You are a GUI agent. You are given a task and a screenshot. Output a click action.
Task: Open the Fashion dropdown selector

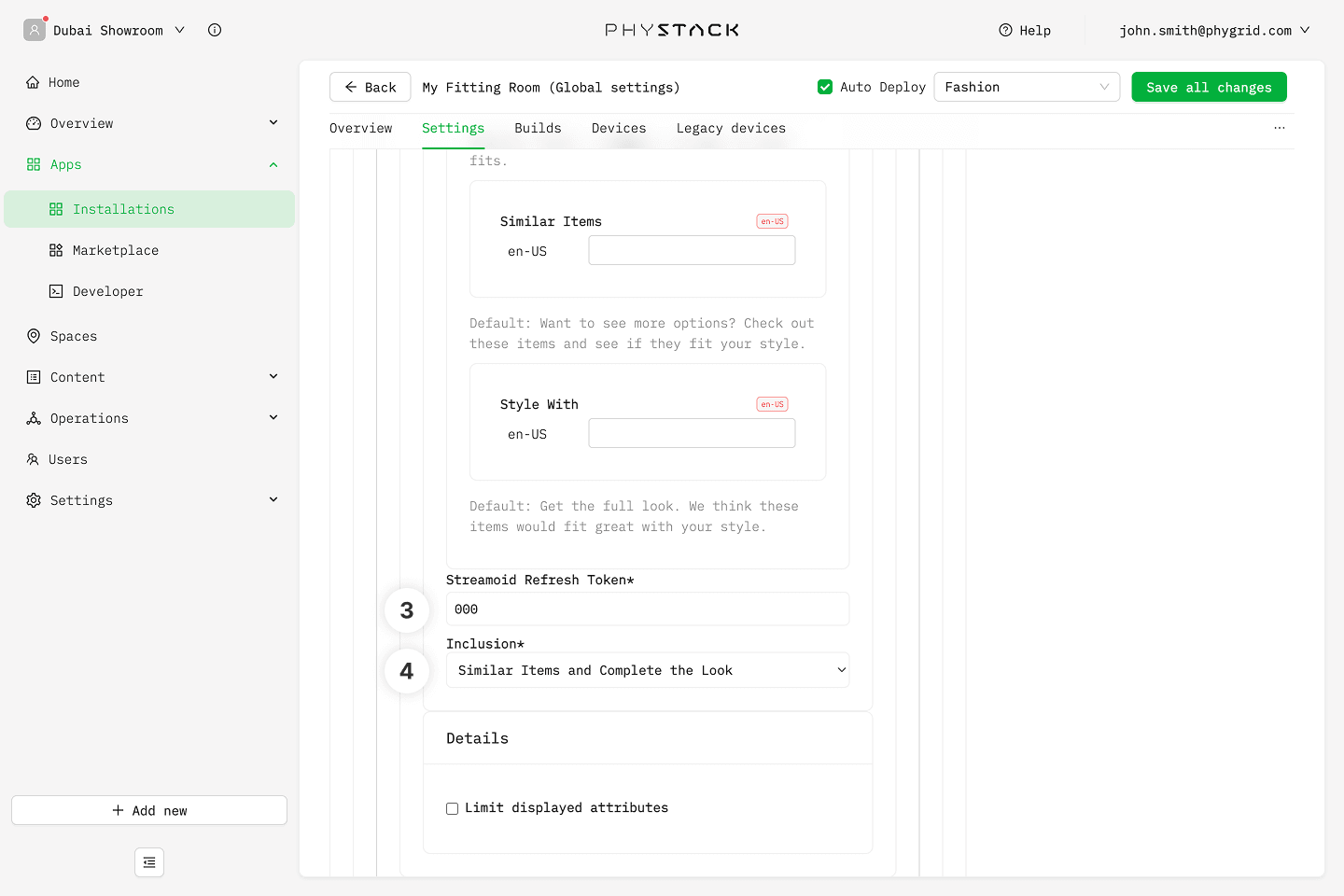tap(1027, 87)
